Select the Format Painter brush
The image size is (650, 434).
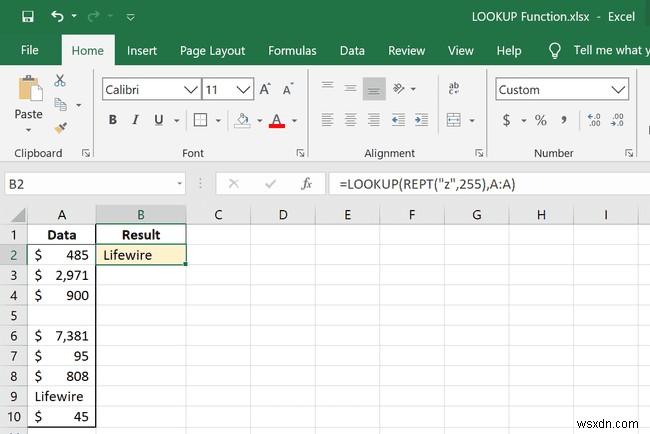pyautogui.click(x=61, y=128)
